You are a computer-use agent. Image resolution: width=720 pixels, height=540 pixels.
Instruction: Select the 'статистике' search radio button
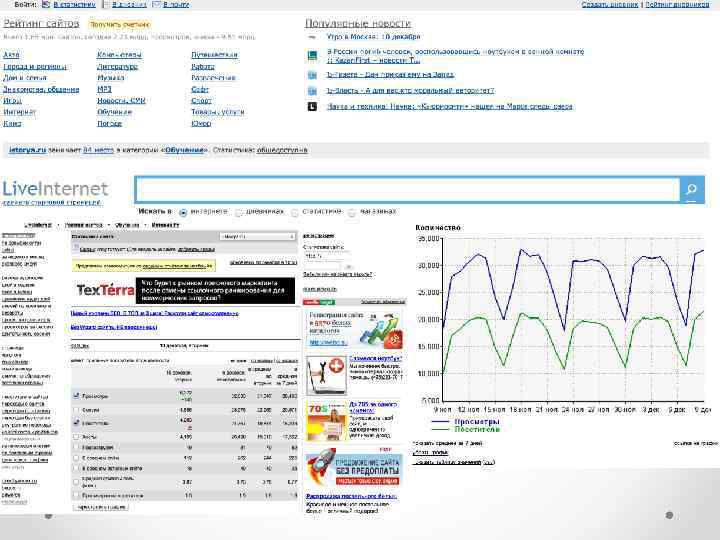295,213
